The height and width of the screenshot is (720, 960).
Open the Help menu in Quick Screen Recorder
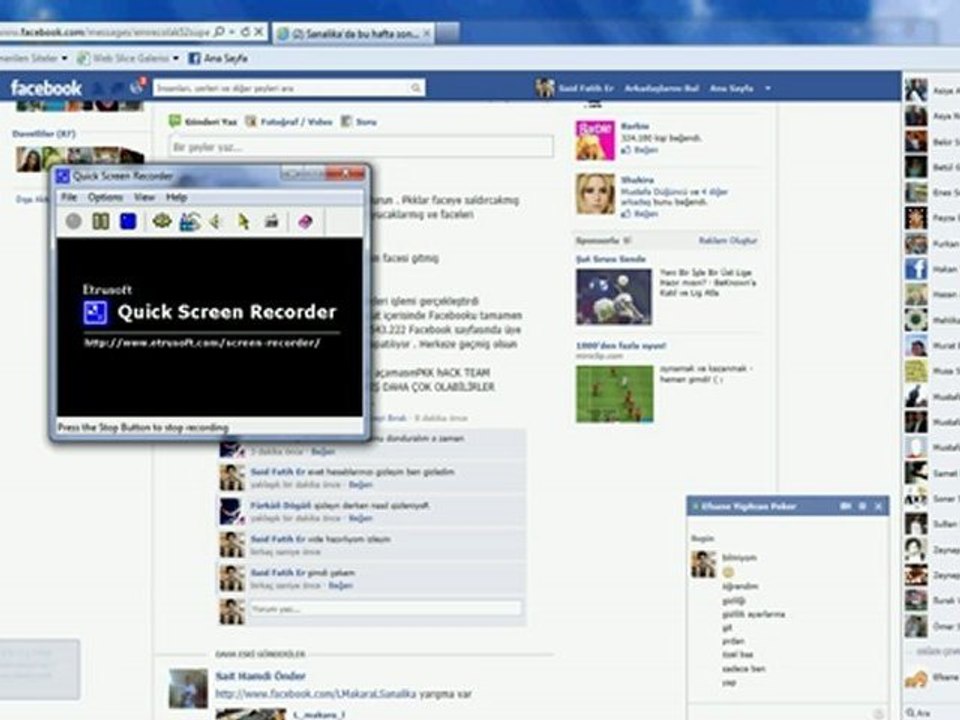[176, 197]
